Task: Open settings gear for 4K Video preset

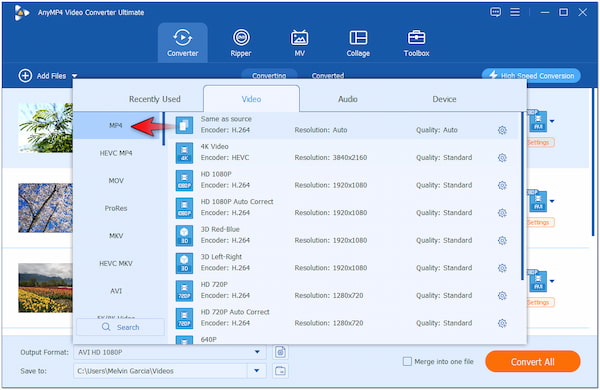Action: 502,158
